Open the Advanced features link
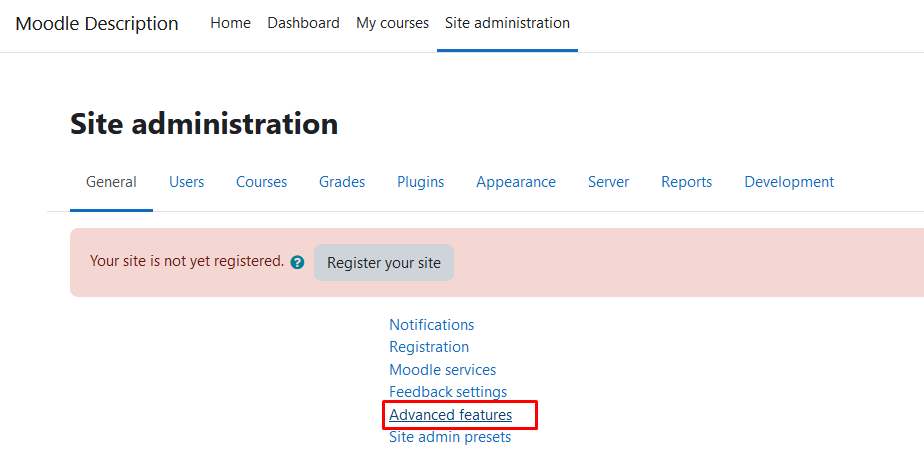 450,415
